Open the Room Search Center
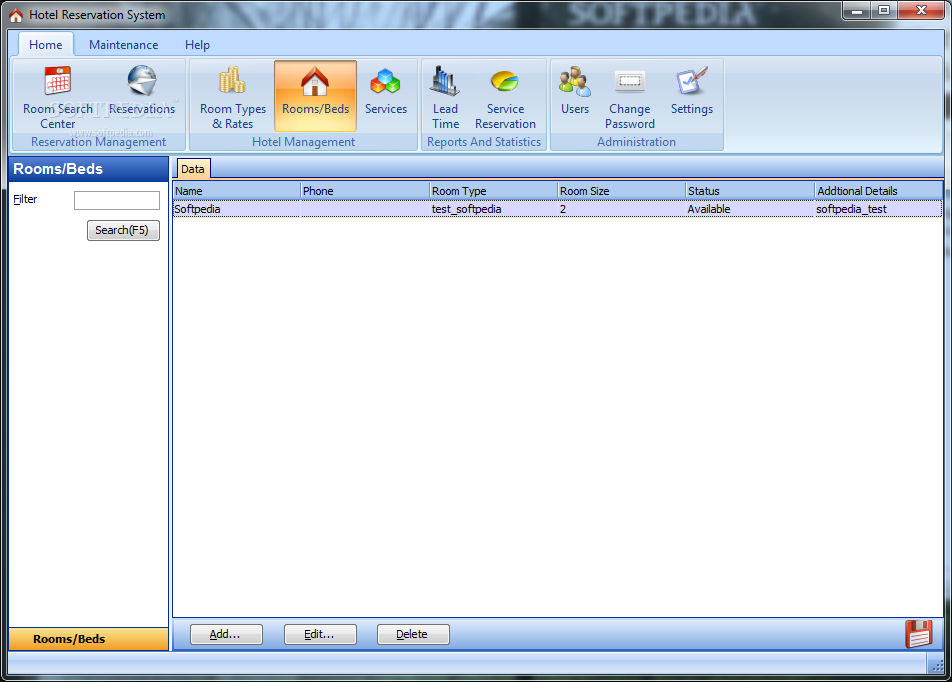Image resolution: width=952 pixels, height=682 pixels. (x=58, y=97)
